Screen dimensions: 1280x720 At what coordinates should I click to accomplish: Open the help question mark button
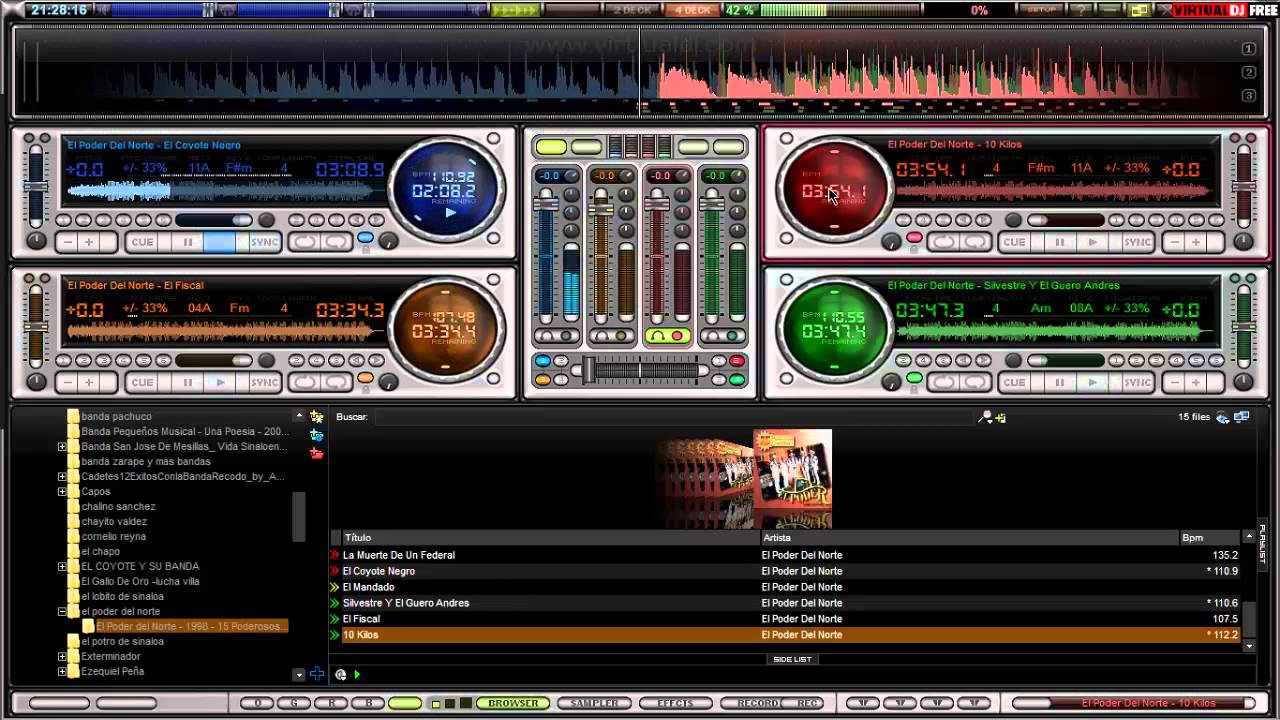pos(1082,10)
